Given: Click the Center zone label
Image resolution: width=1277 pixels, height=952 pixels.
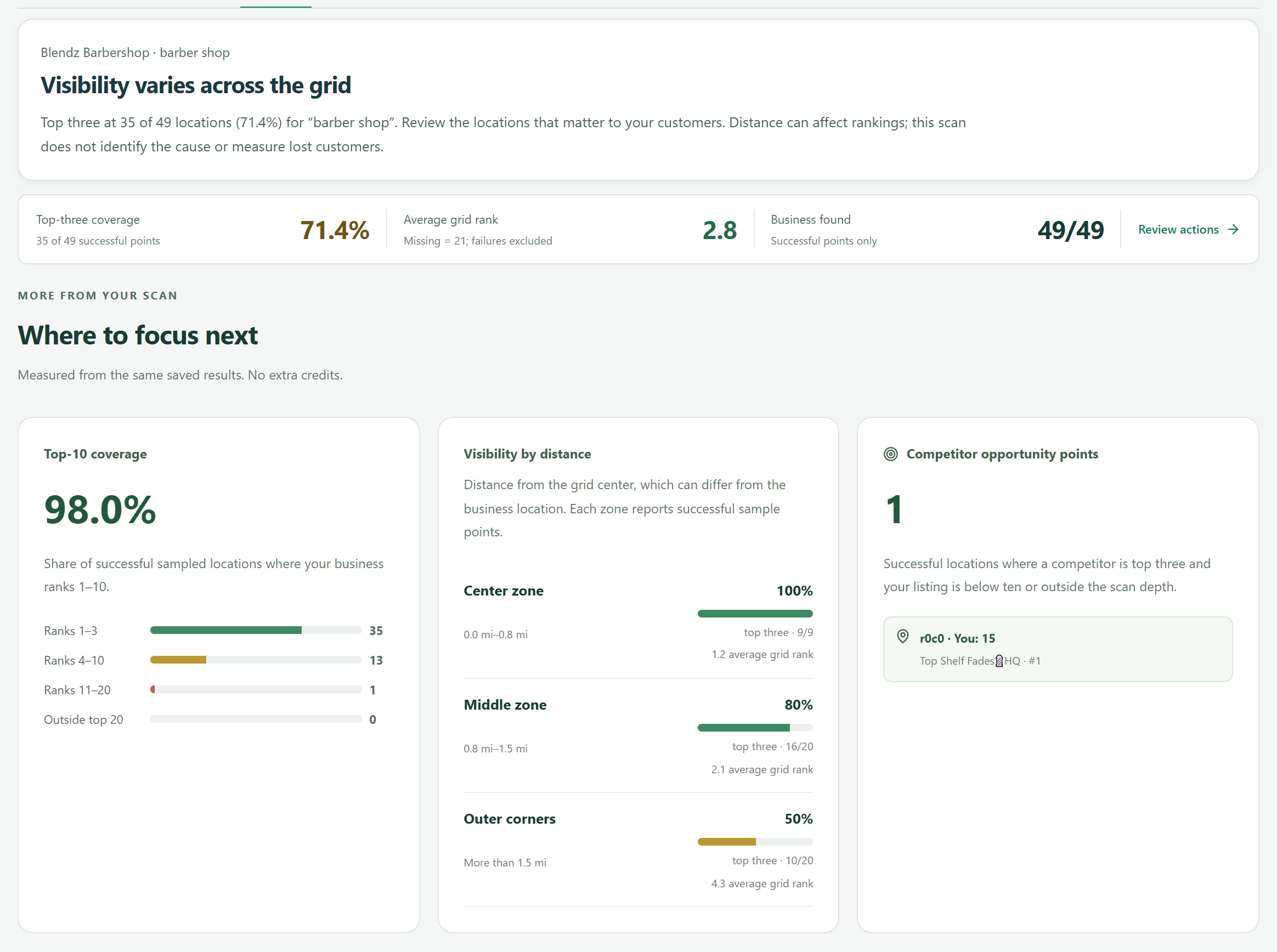Looking at the screenshot, I should pos(504,591).
